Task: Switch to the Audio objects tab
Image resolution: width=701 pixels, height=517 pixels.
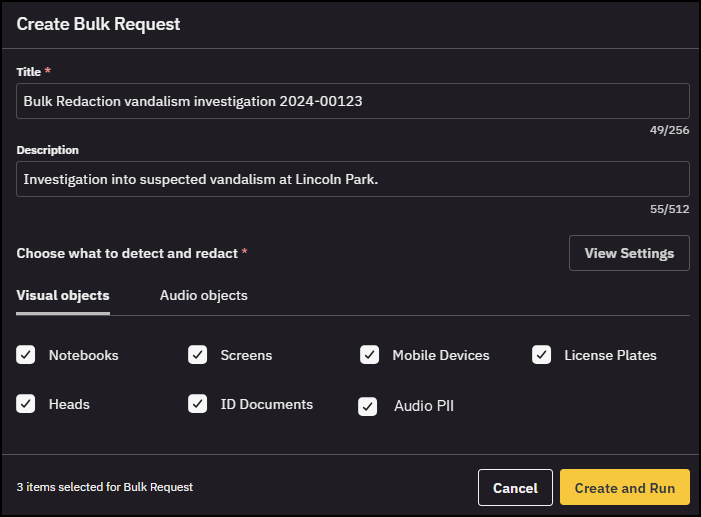Action: [x=203, y=296]
